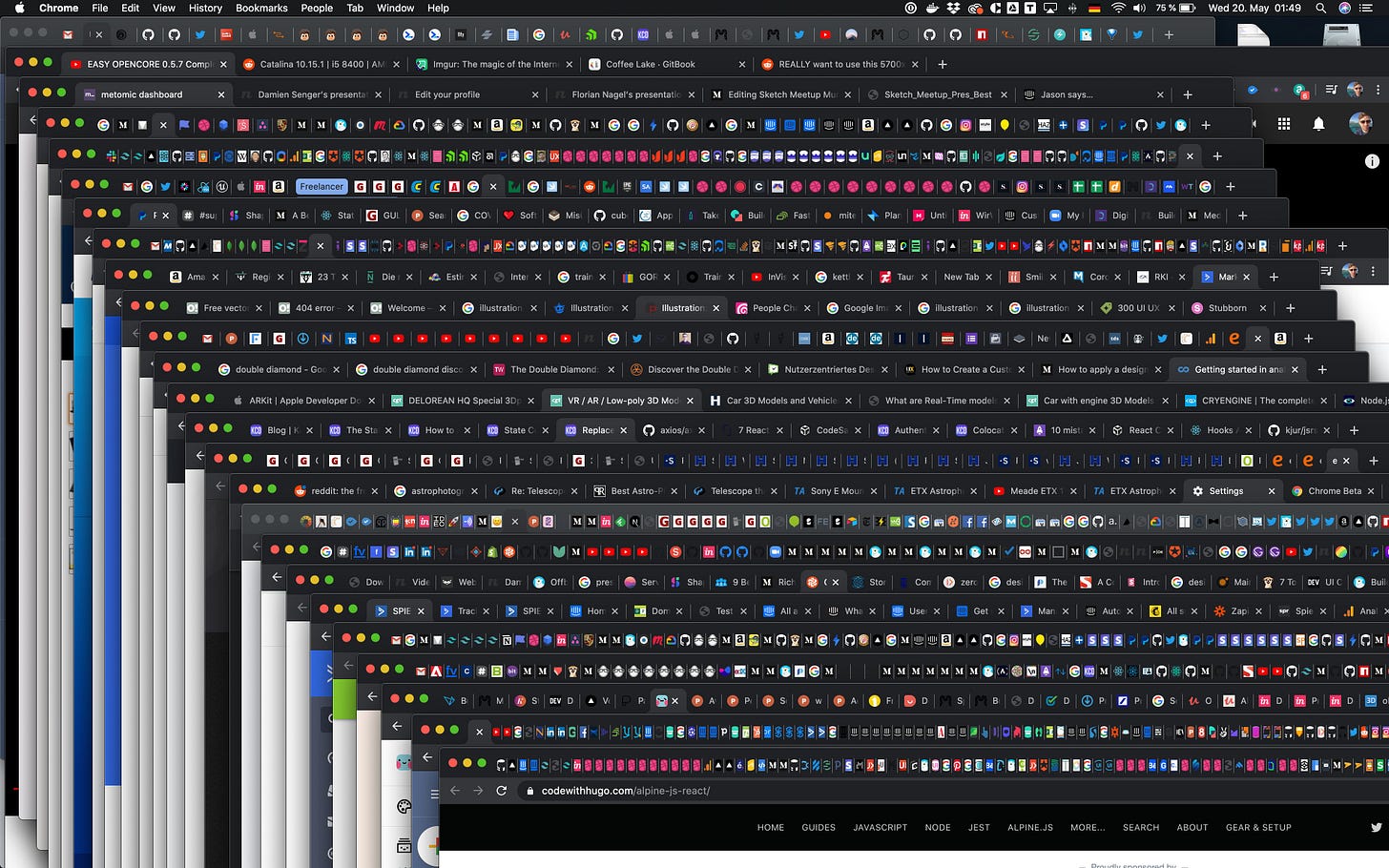Reload the codewithhugo.com page
Viewport: 1389px width, 868px height.
click(x=501, y=791)
